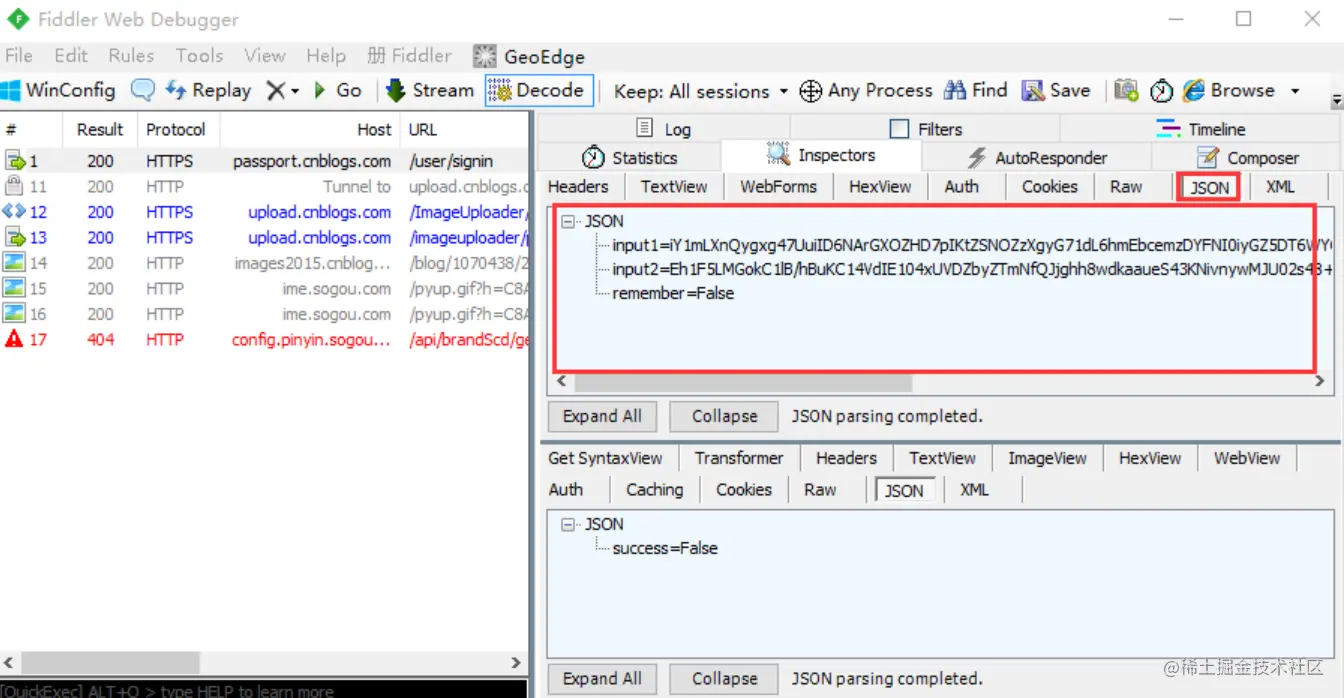Open the Statistics tab
1344x698 pixels.
pyautogui.click(x=629, y=158)
